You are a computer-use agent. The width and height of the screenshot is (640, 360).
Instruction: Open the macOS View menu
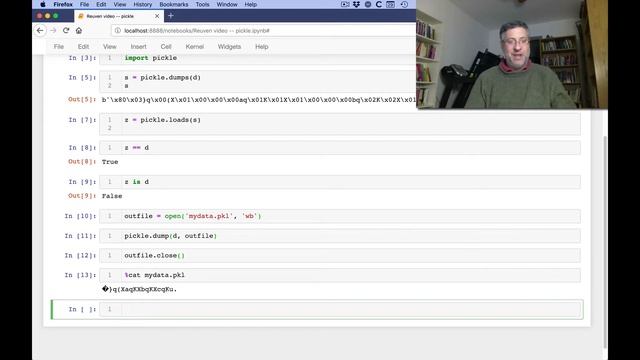pos(120,4)
